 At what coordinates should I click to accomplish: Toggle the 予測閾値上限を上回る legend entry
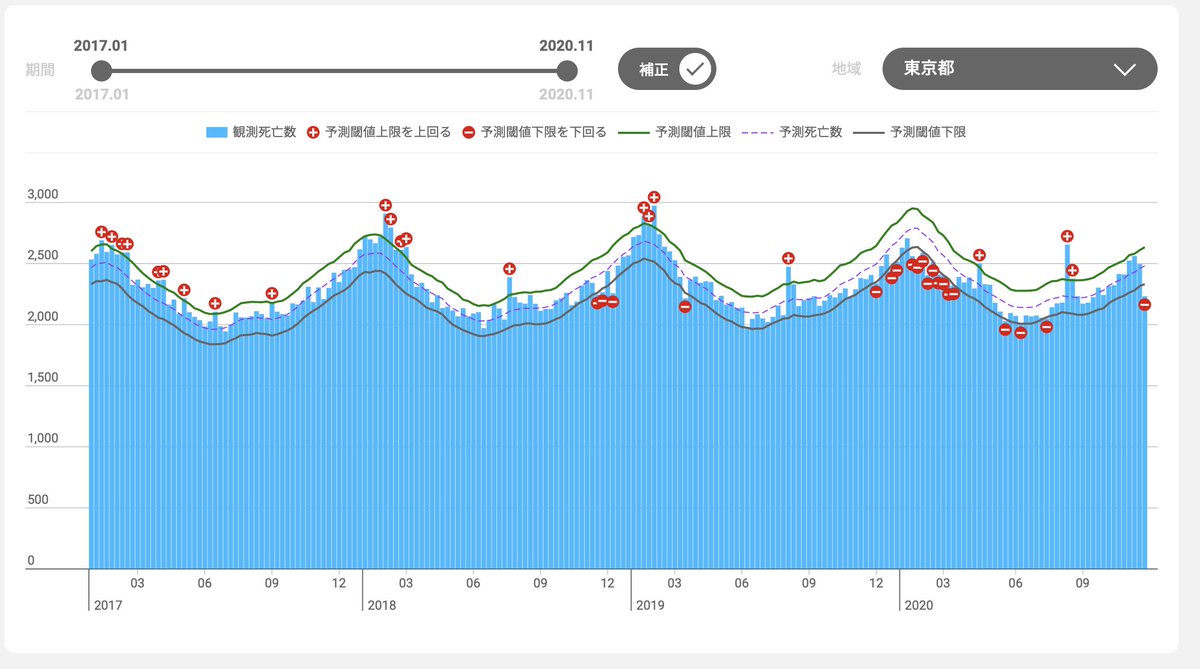[378, 132]
